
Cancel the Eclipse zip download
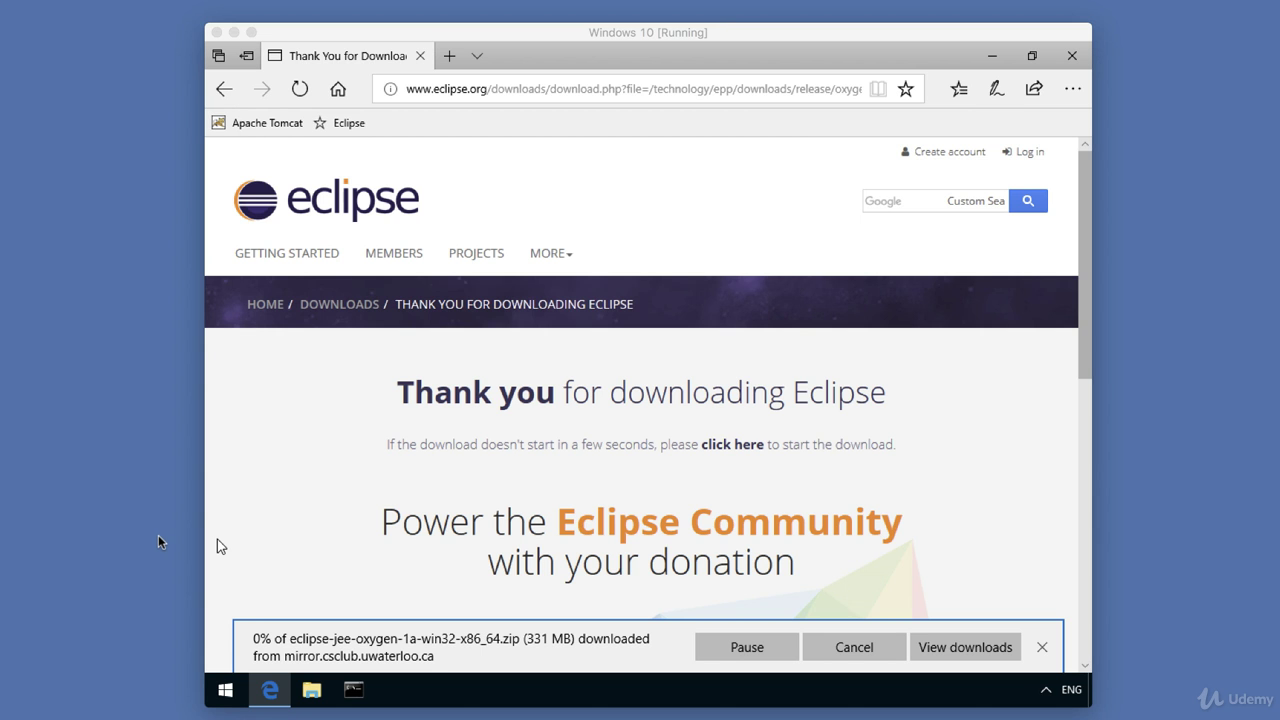854,647
